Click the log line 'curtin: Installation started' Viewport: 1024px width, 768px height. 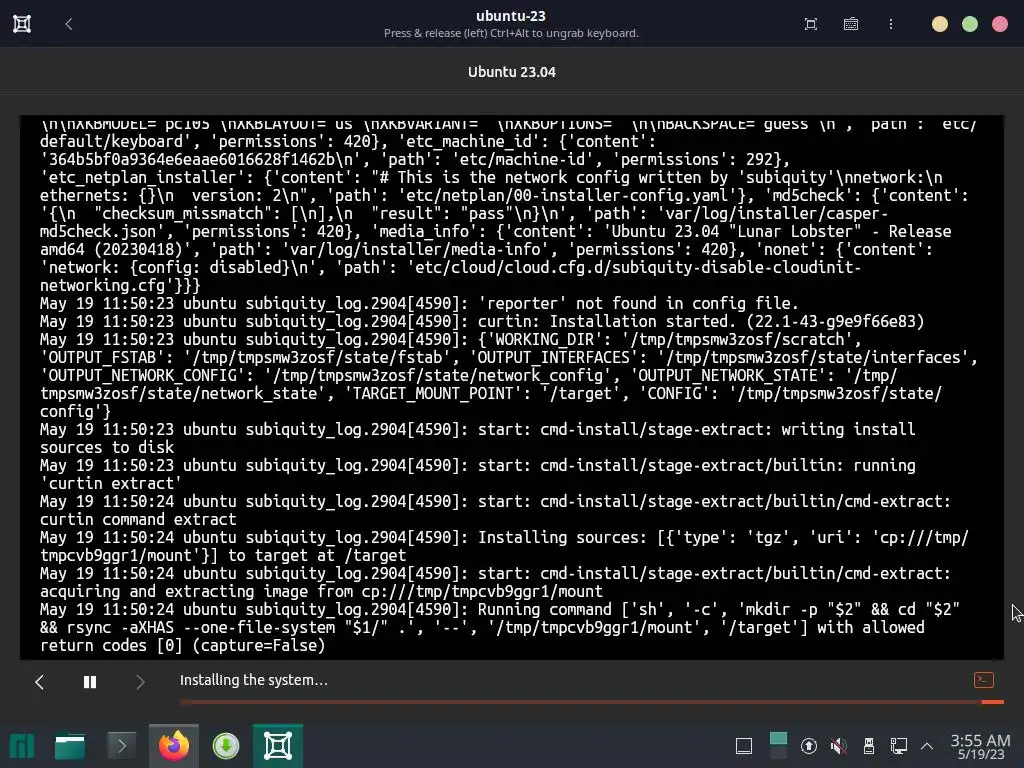pyautogui.click(x=482, y=321)
